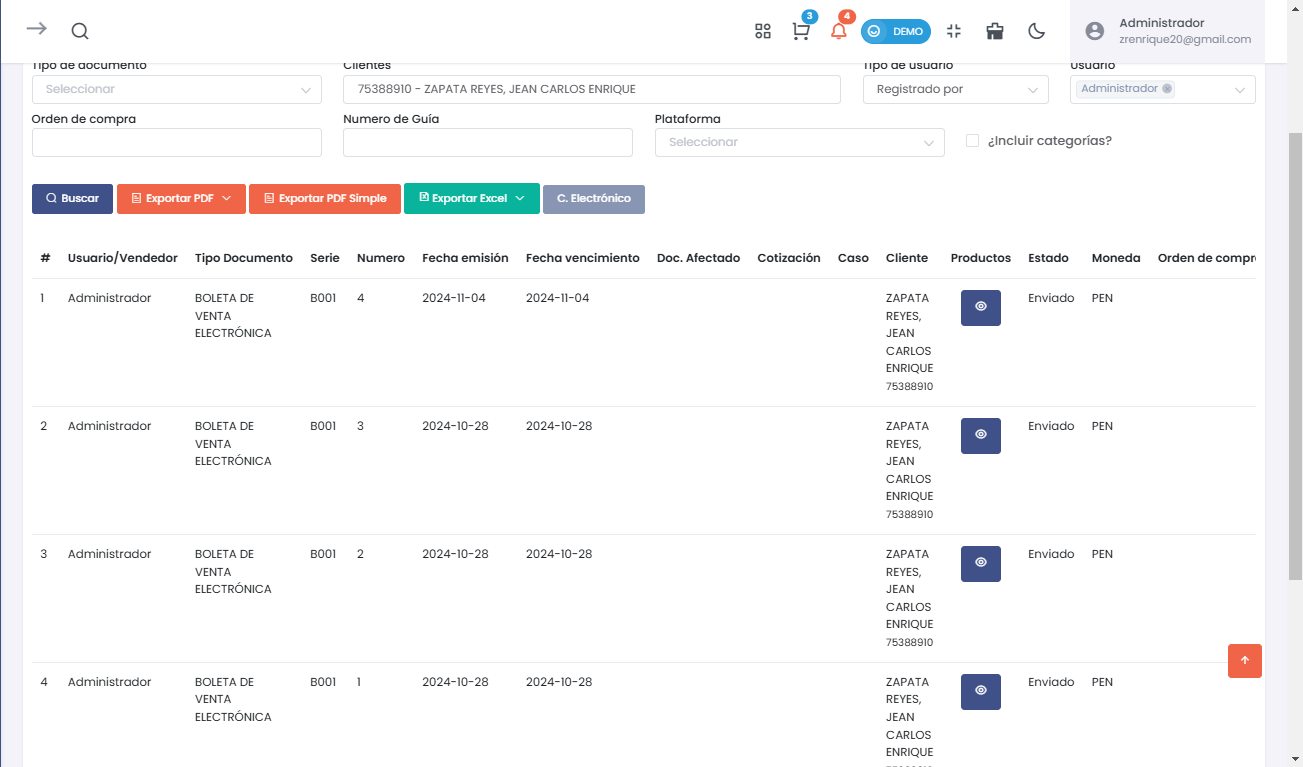Click the Clientes field with ZAPATA REYES
This screenshot has width=1303, height=767.
[592, 89]
